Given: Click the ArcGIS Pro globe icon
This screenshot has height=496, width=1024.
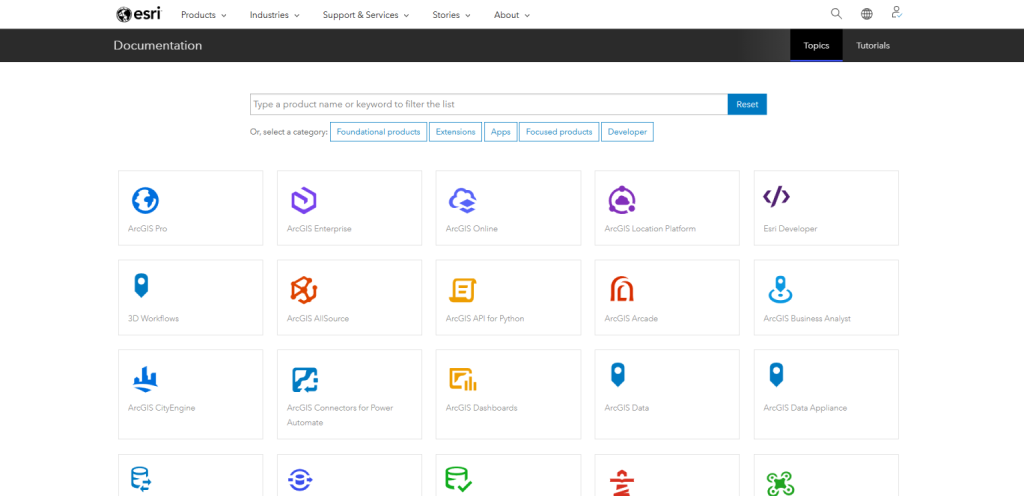Looking at the screenshot, I should (x=145, y=200).
